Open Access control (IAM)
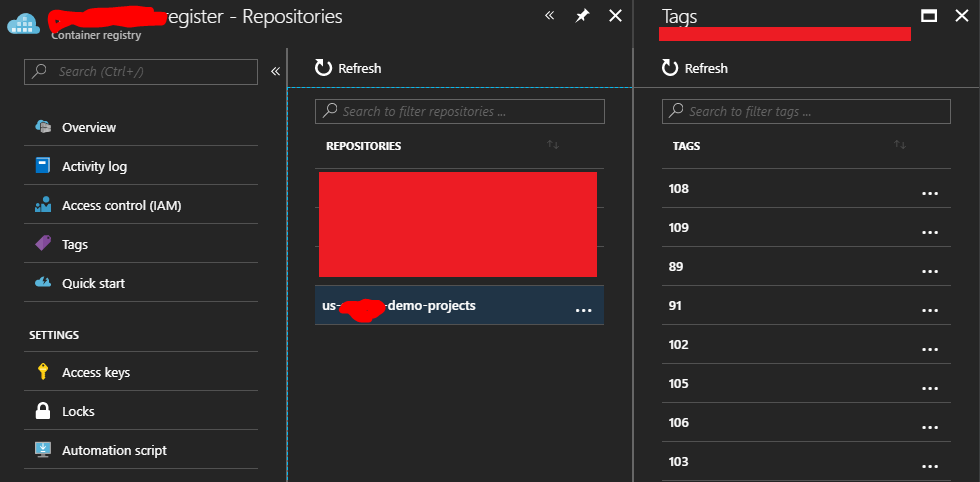The width and height of the screenshot is (980, 482). click(x=141, y=205)
